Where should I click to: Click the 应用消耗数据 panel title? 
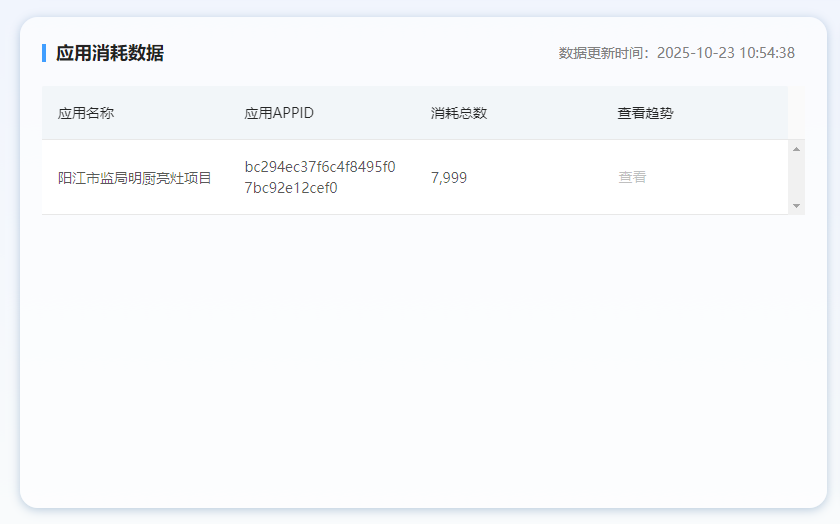[110, 53]
